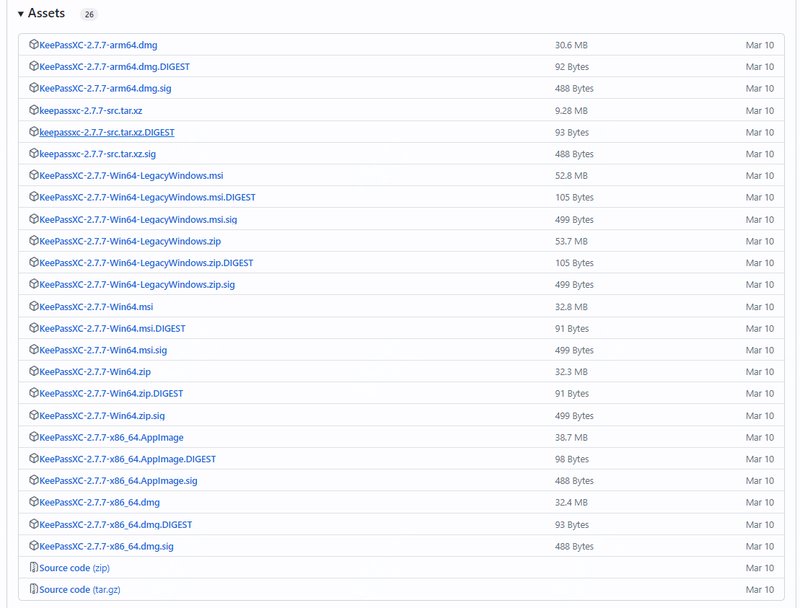Image resolution: width=800 pixels, height=608 pixels.
Task: Open KeePassXC-2.7.7-x86_64.AppImage.DIGEST link
Action: point(127,459)
